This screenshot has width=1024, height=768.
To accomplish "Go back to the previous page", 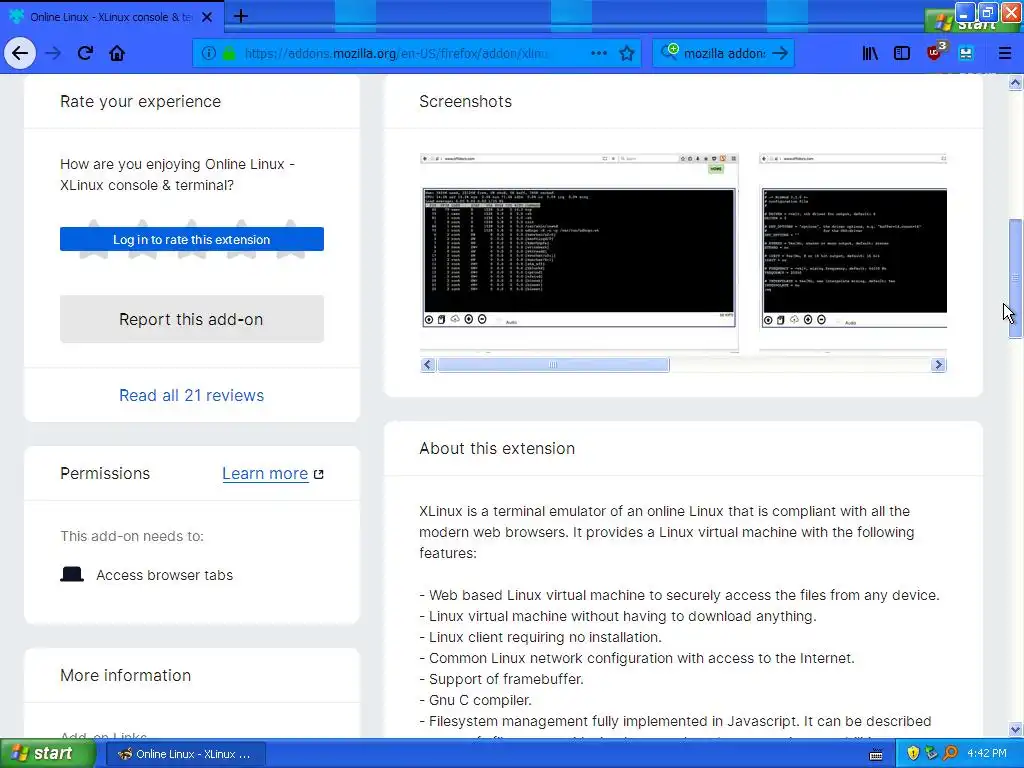I will pos(20,53).
